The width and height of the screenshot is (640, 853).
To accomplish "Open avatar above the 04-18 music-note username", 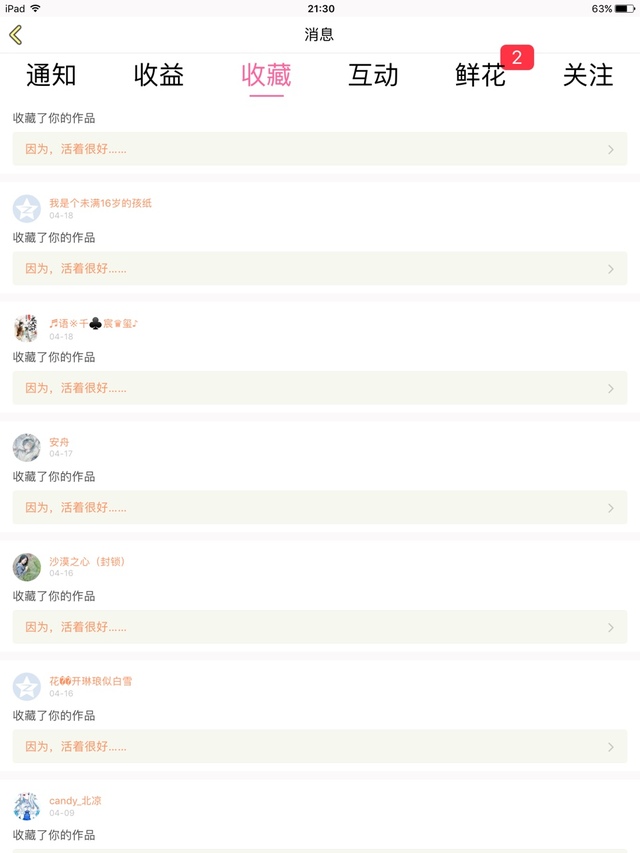I will 27,328.
